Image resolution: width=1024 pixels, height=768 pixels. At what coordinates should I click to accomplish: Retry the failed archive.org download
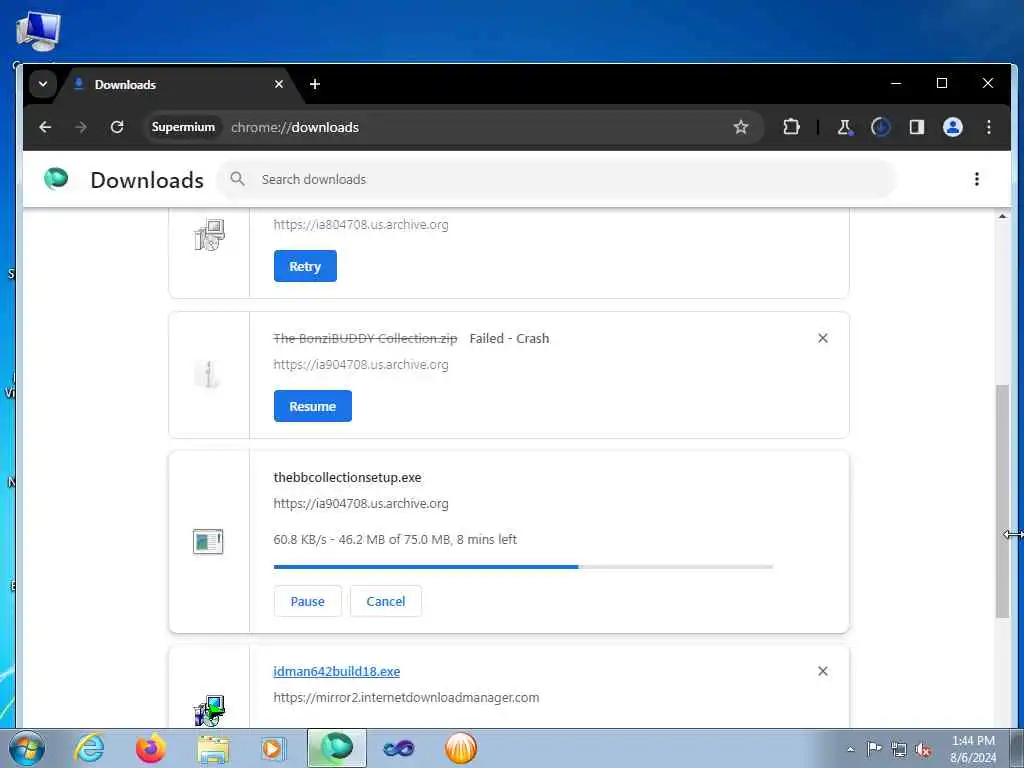coord(305,266)
